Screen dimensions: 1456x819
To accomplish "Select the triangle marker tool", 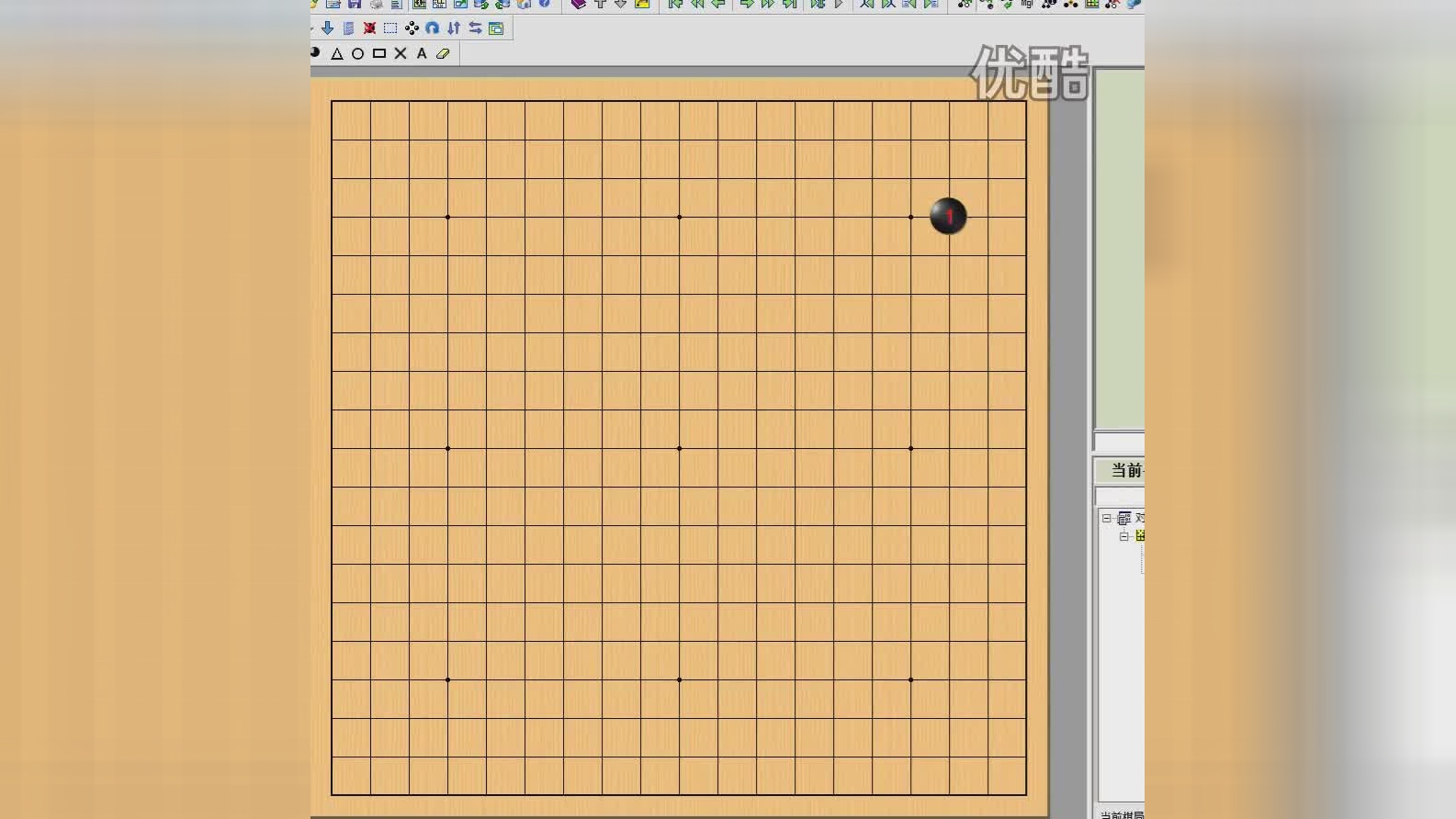I will click(x=337, y=53).
